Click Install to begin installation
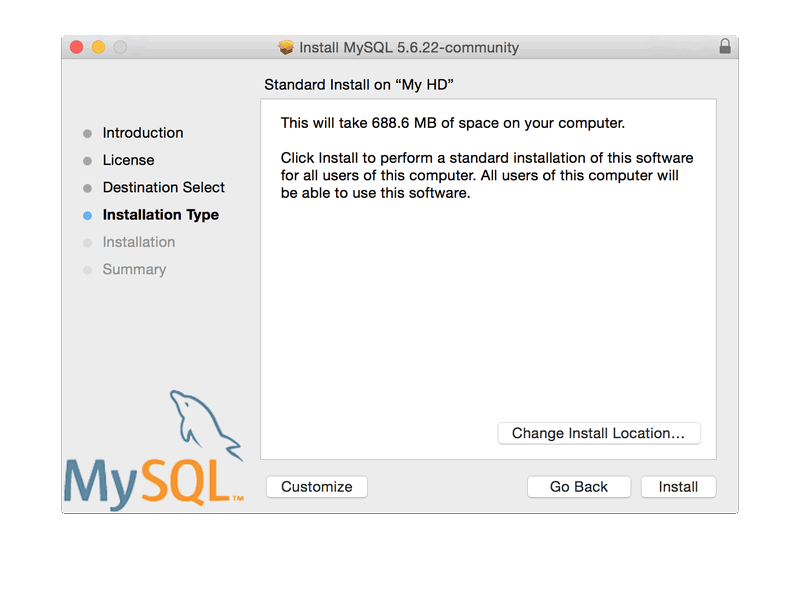800x601 pixels. coord(678,486)
